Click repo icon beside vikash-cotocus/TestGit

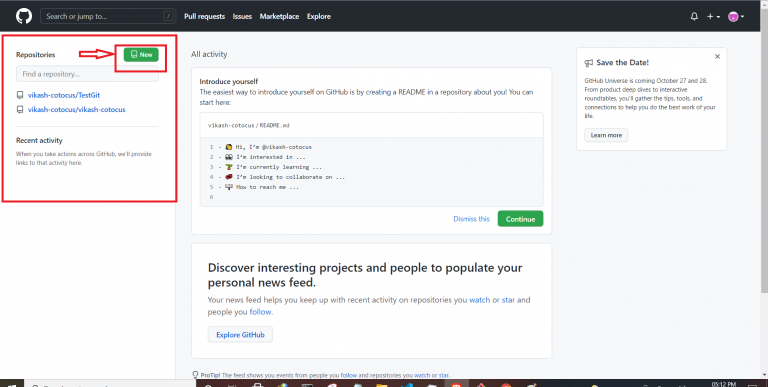click(20, 95)
